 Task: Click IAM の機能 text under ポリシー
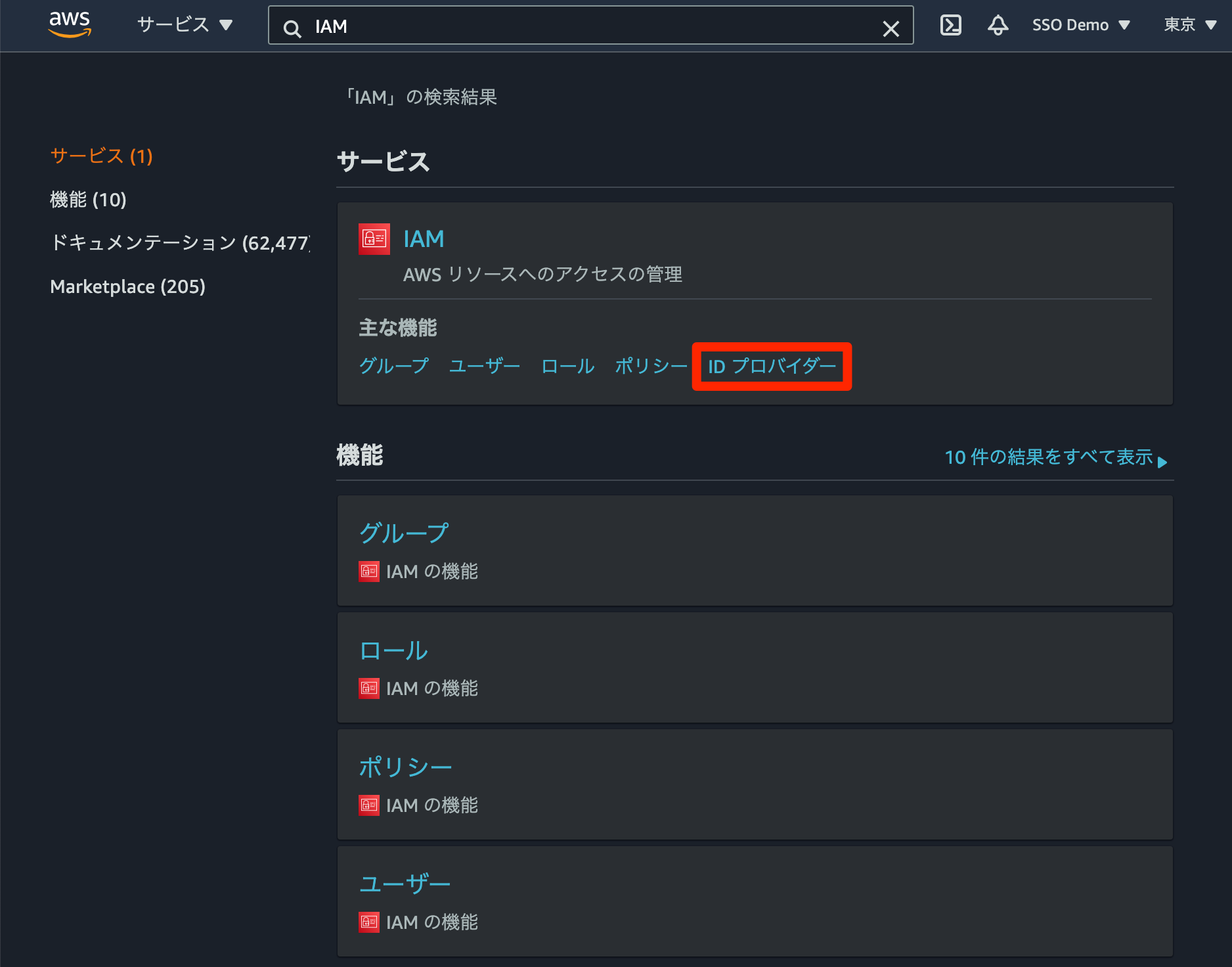(x=432, y=805)
